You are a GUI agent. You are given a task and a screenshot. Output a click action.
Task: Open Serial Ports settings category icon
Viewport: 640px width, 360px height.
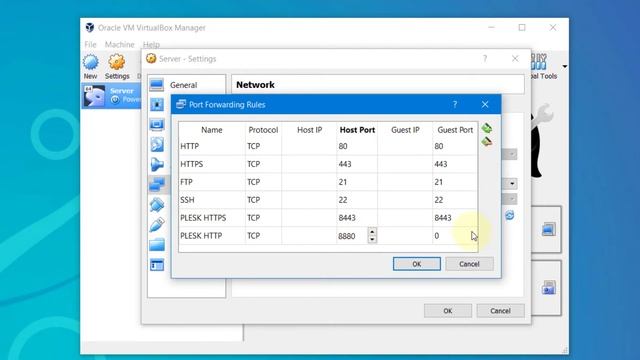tap(157, 204)
